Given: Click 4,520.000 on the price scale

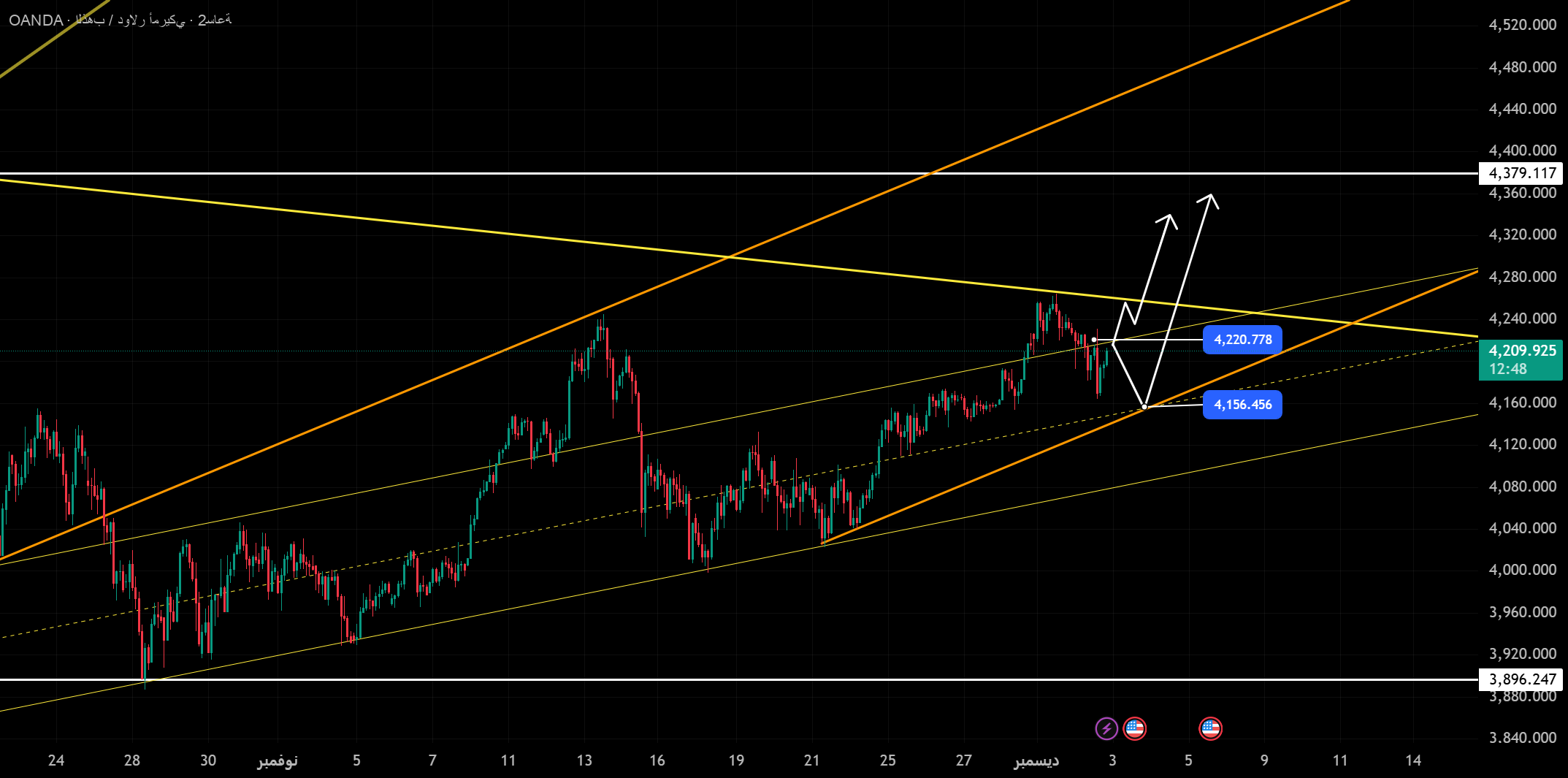Looking at the screenshot, I should coord(1522,25).
